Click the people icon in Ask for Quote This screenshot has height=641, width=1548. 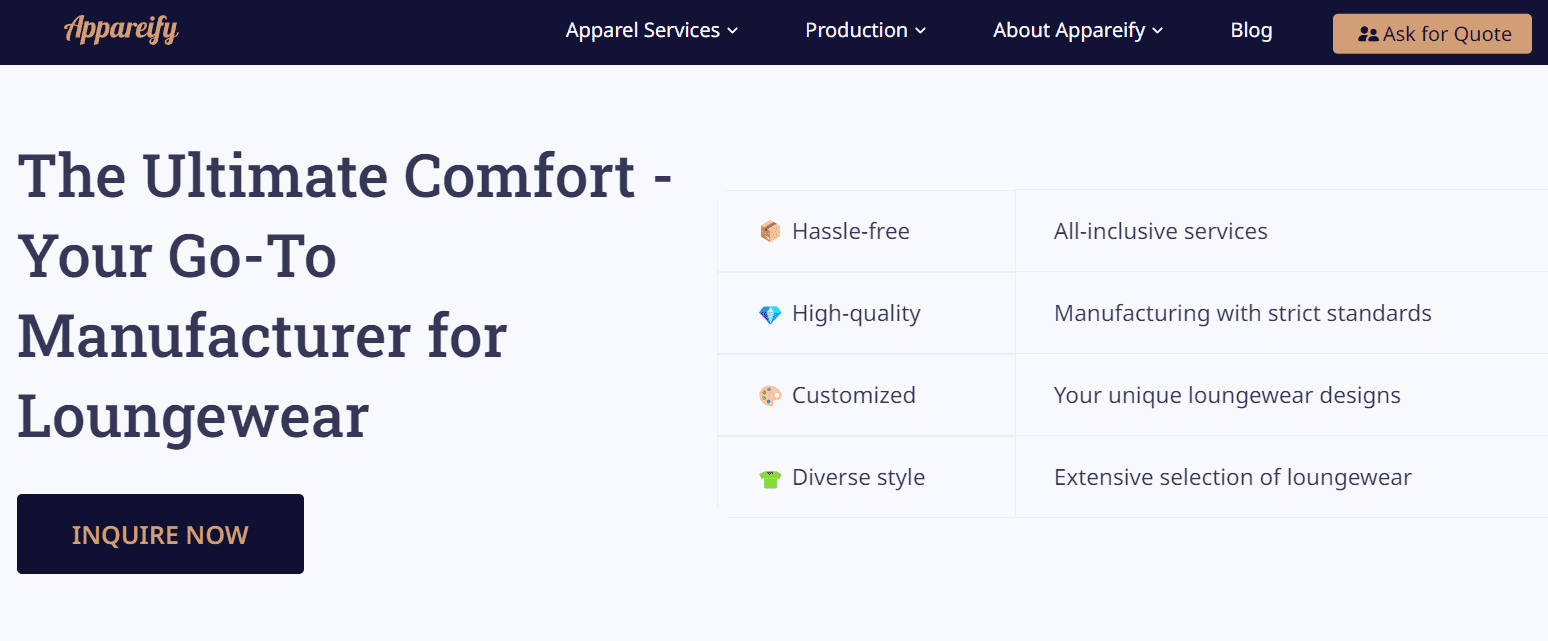[1368, 34]
